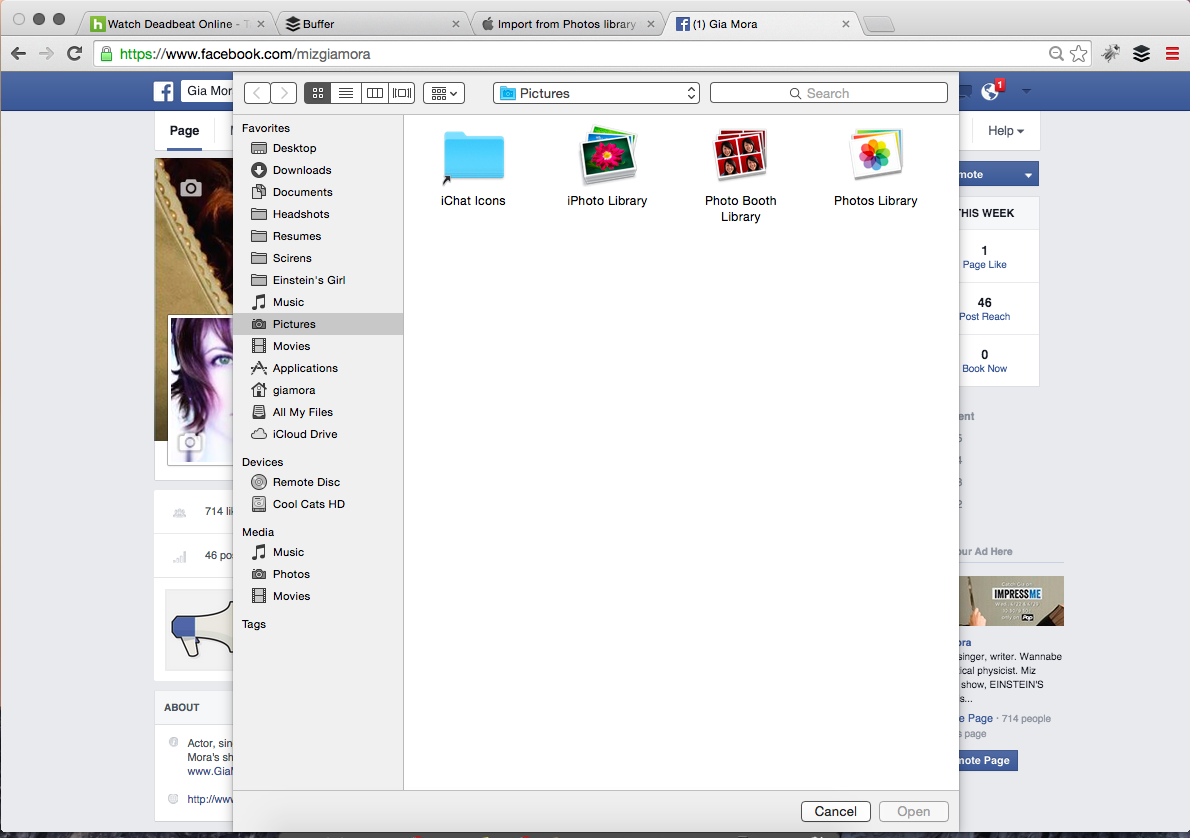Select Desktop in Favorites sidebar
The image size is (1190, 838).
319,148
